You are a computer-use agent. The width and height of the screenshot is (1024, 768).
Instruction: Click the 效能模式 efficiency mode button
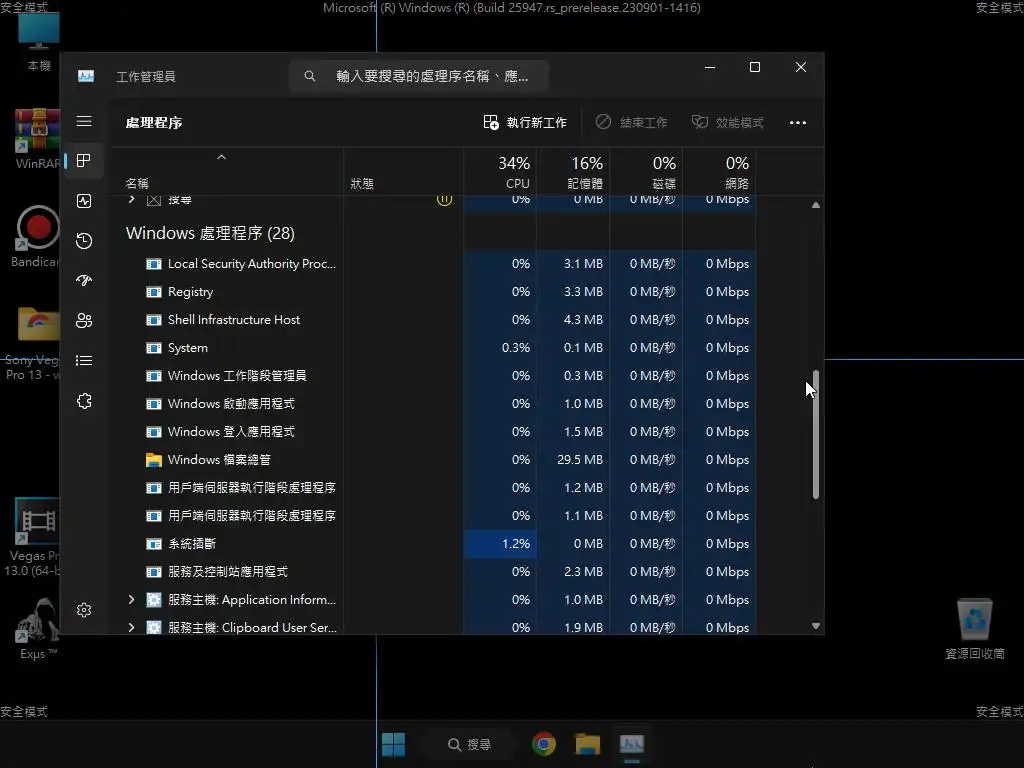tap(728, 122)
